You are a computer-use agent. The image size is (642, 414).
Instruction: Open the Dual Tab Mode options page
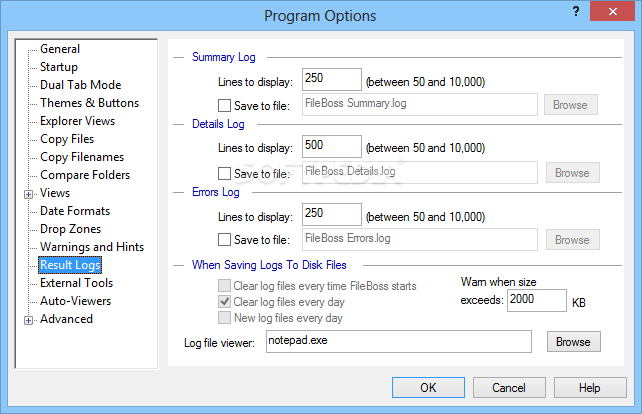(80, 85)
